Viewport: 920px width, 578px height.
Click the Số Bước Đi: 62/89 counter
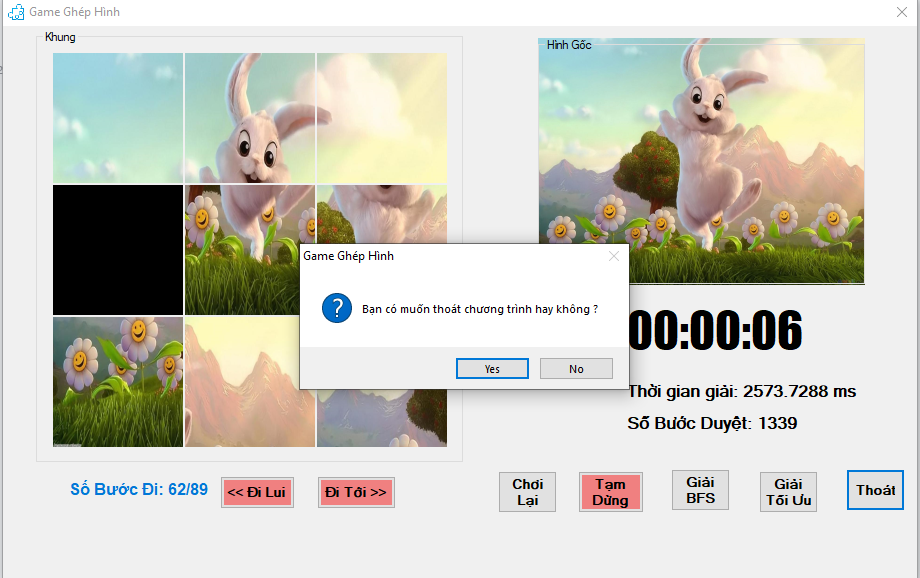tap(139, 489)
